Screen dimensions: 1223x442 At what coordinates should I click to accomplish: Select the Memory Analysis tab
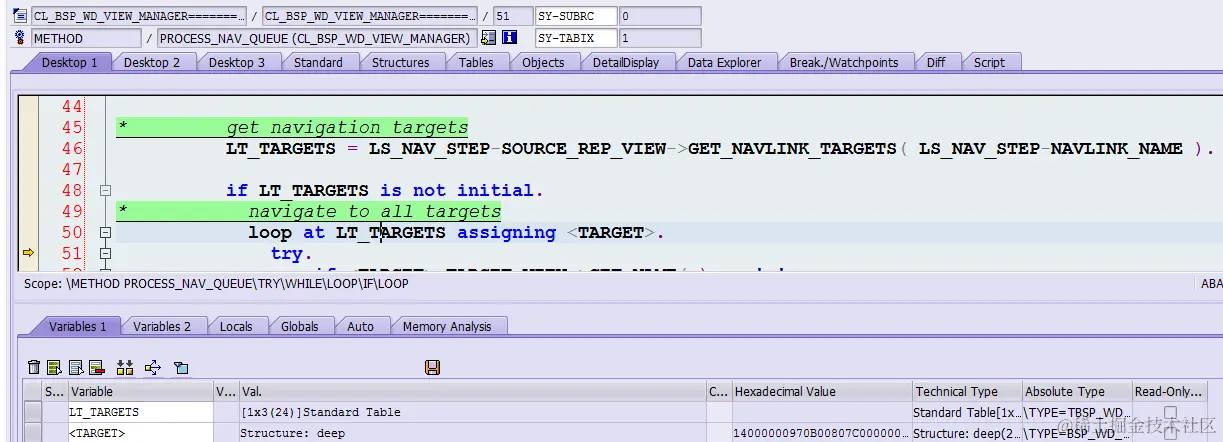(447, 326)
